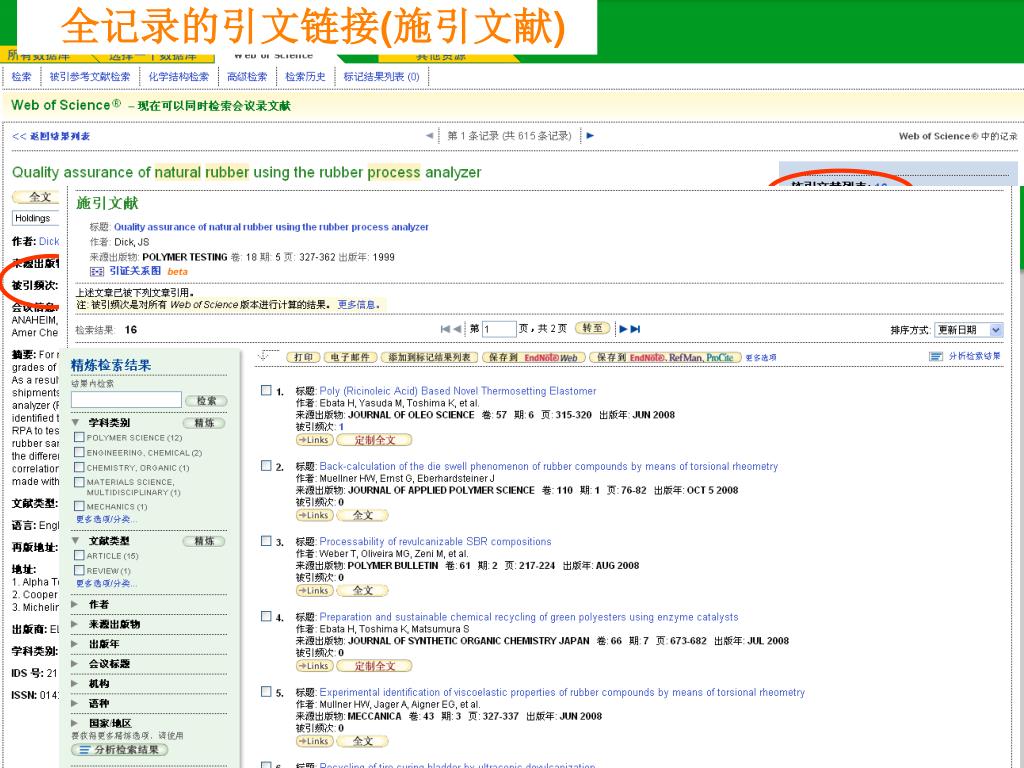
Task: Click the 分析检索结果 button in sidebar
Action: 120,750
